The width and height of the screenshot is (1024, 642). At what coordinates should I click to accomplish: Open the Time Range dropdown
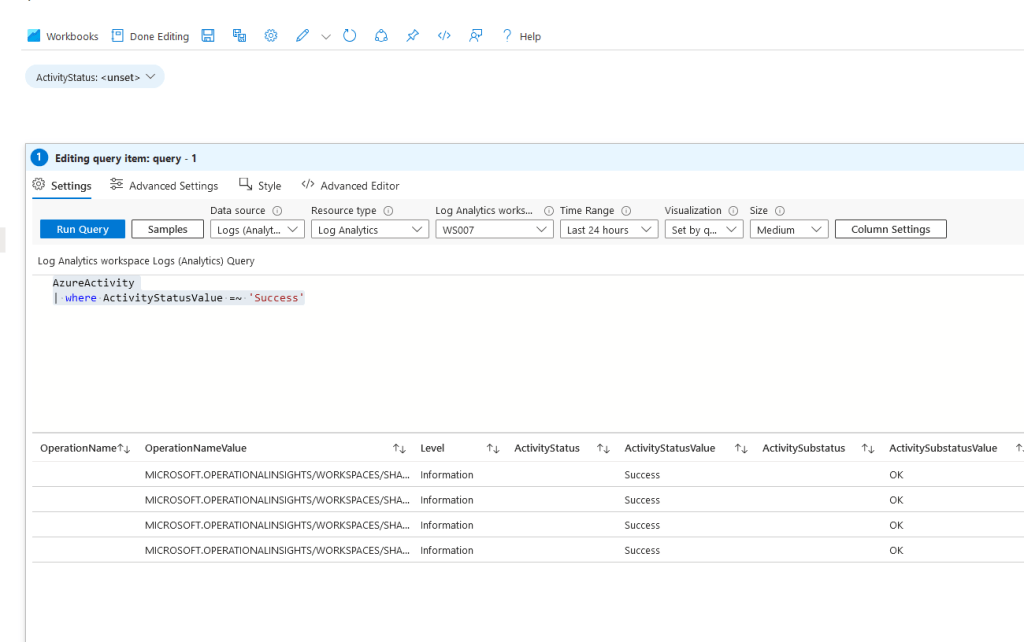point(608,230)
